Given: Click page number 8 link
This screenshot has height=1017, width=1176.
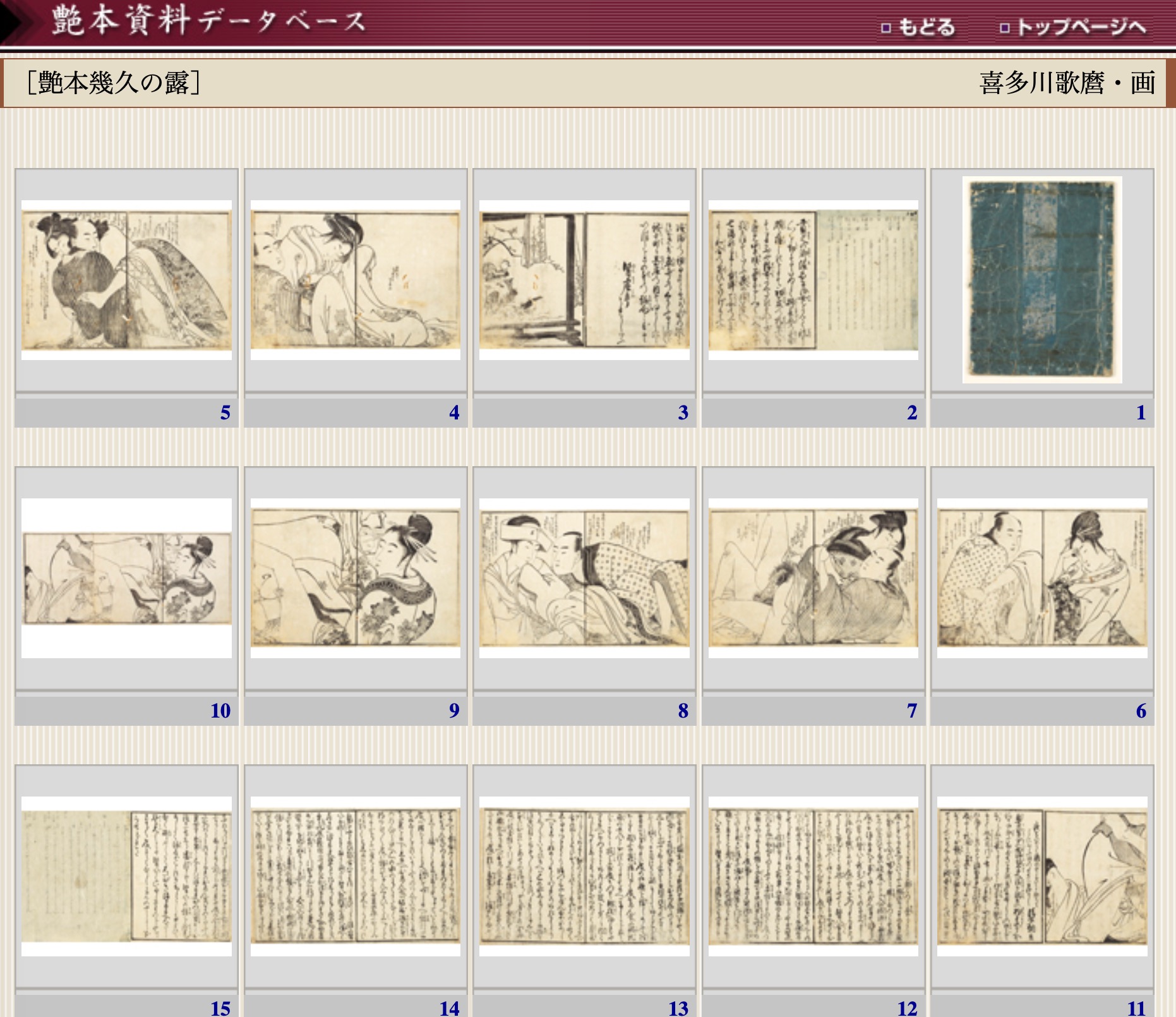Looking at the screenshot, I should pyautogui.click(x=683, y=711).
